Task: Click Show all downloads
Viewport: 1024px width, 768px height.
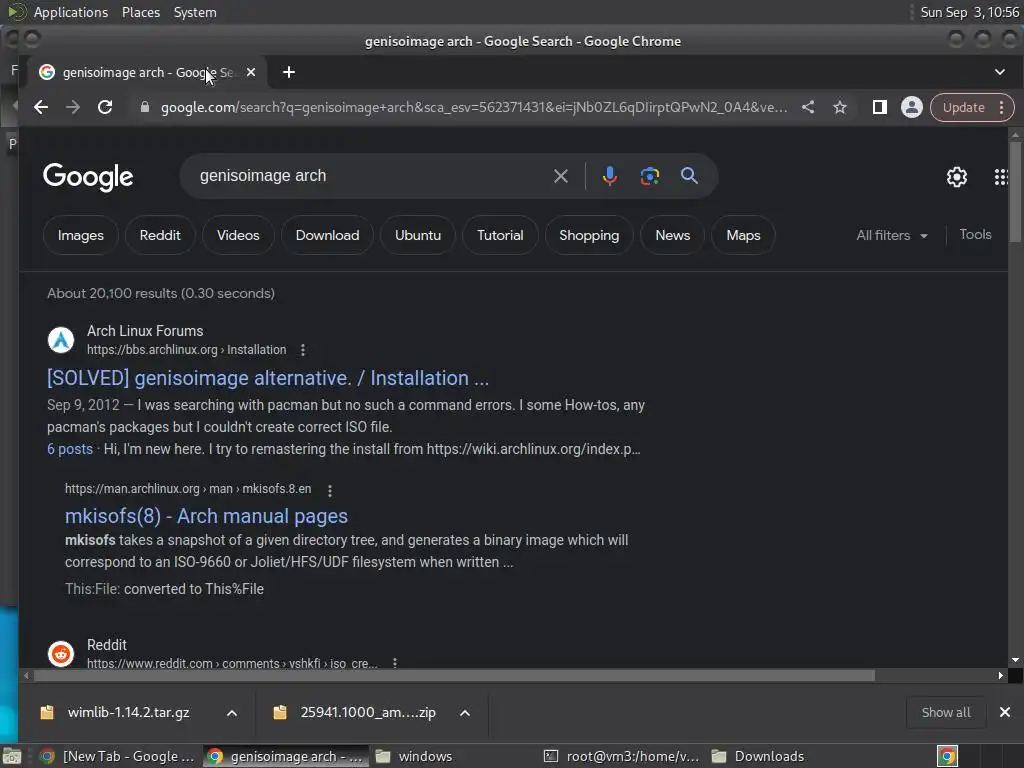Action: click(x=946, y=712)
